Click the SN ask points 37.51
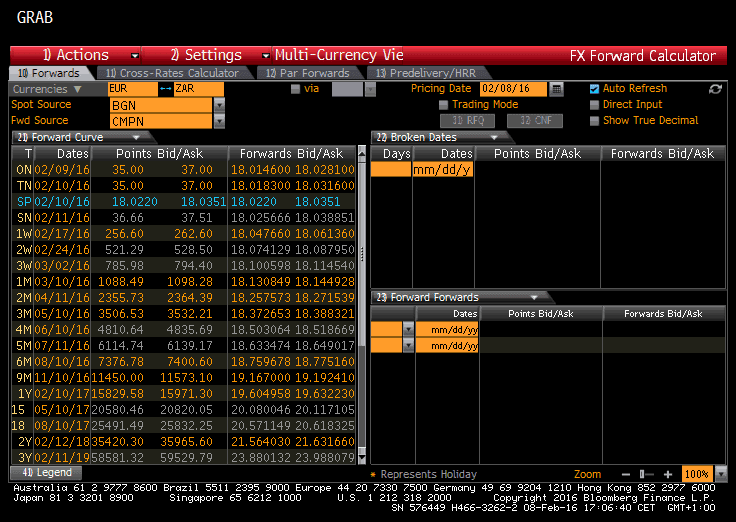 [x=197, y=218]
